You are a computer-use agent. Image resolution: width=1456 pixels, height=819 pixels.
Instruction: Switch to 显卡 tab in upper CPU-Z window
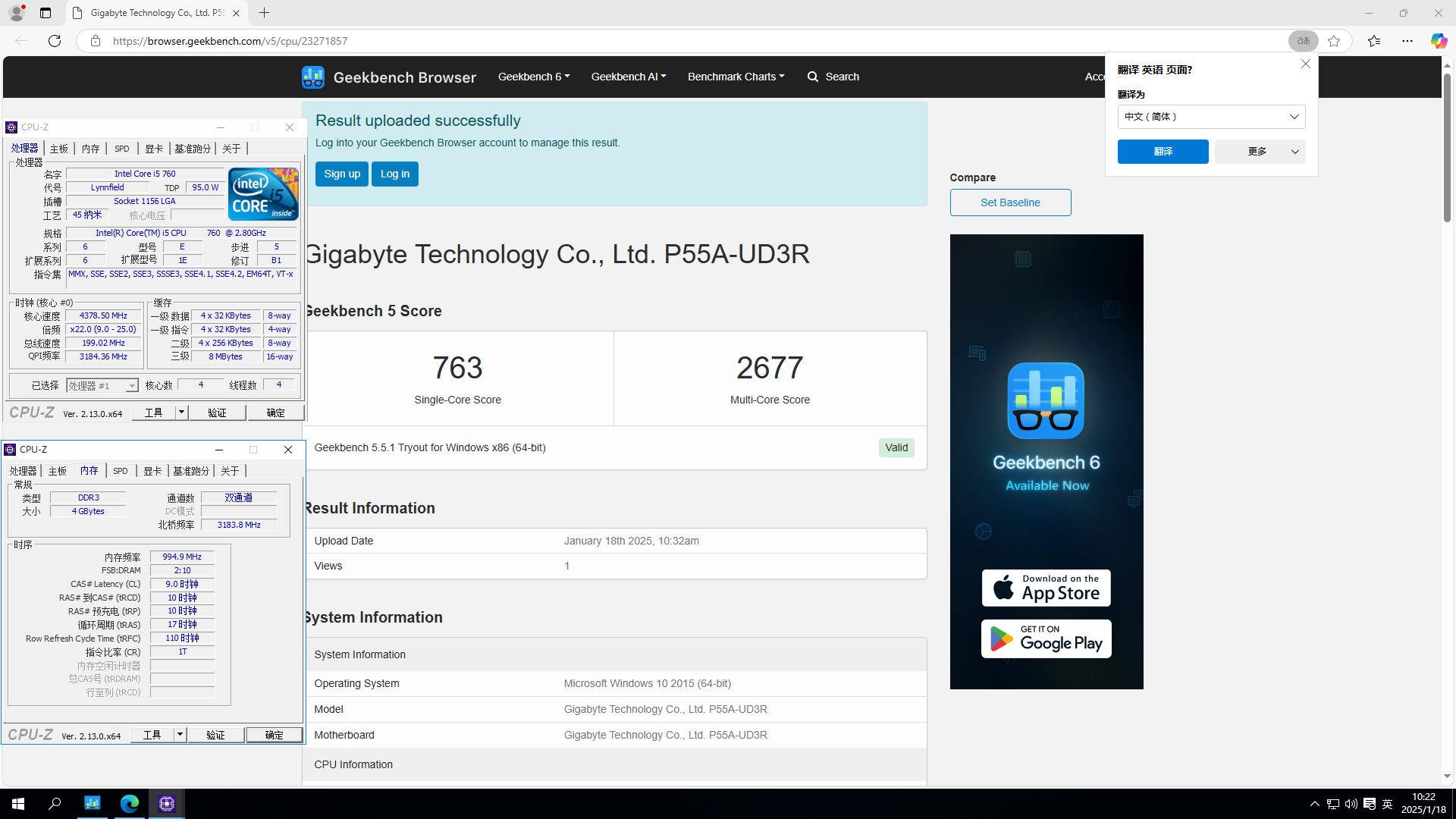click(154, 149)
